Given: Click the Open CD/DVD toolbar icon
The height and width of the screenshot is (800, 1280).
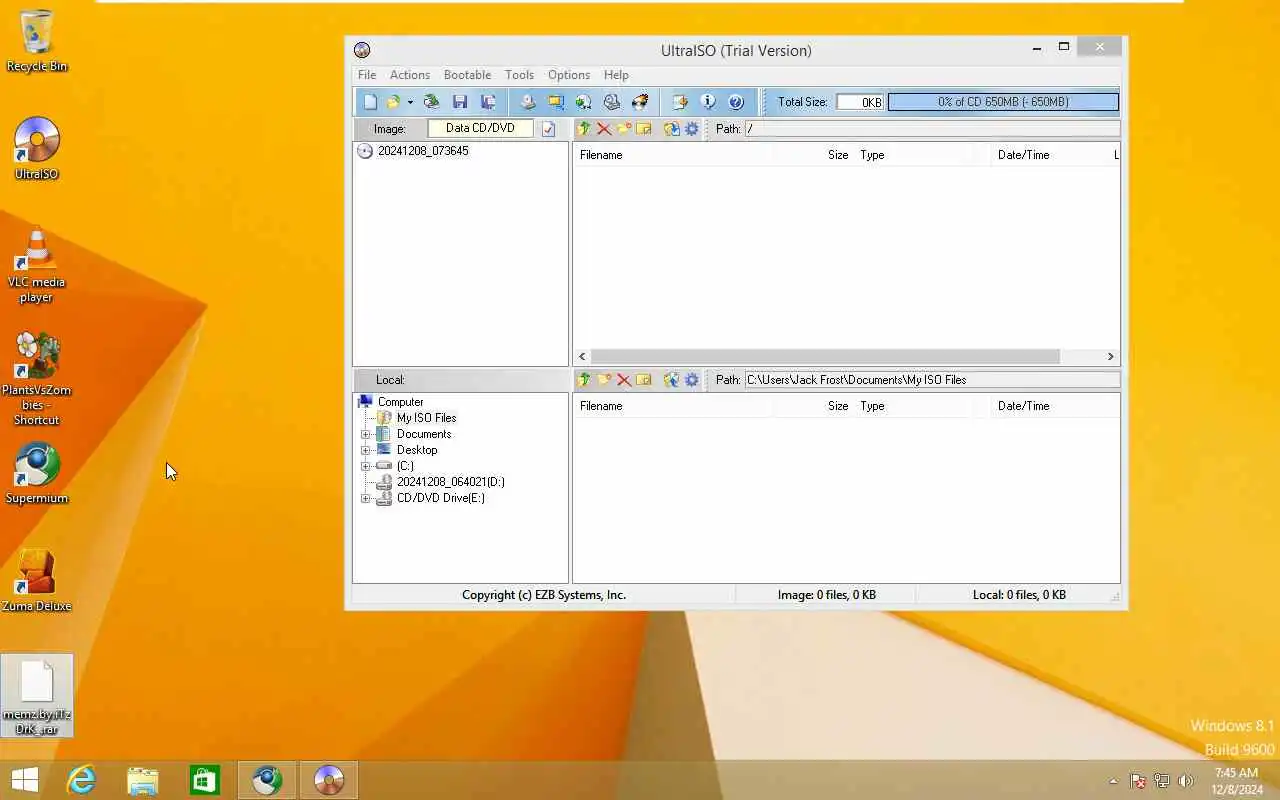Looking at the screenshot, I should click(431, 102).
